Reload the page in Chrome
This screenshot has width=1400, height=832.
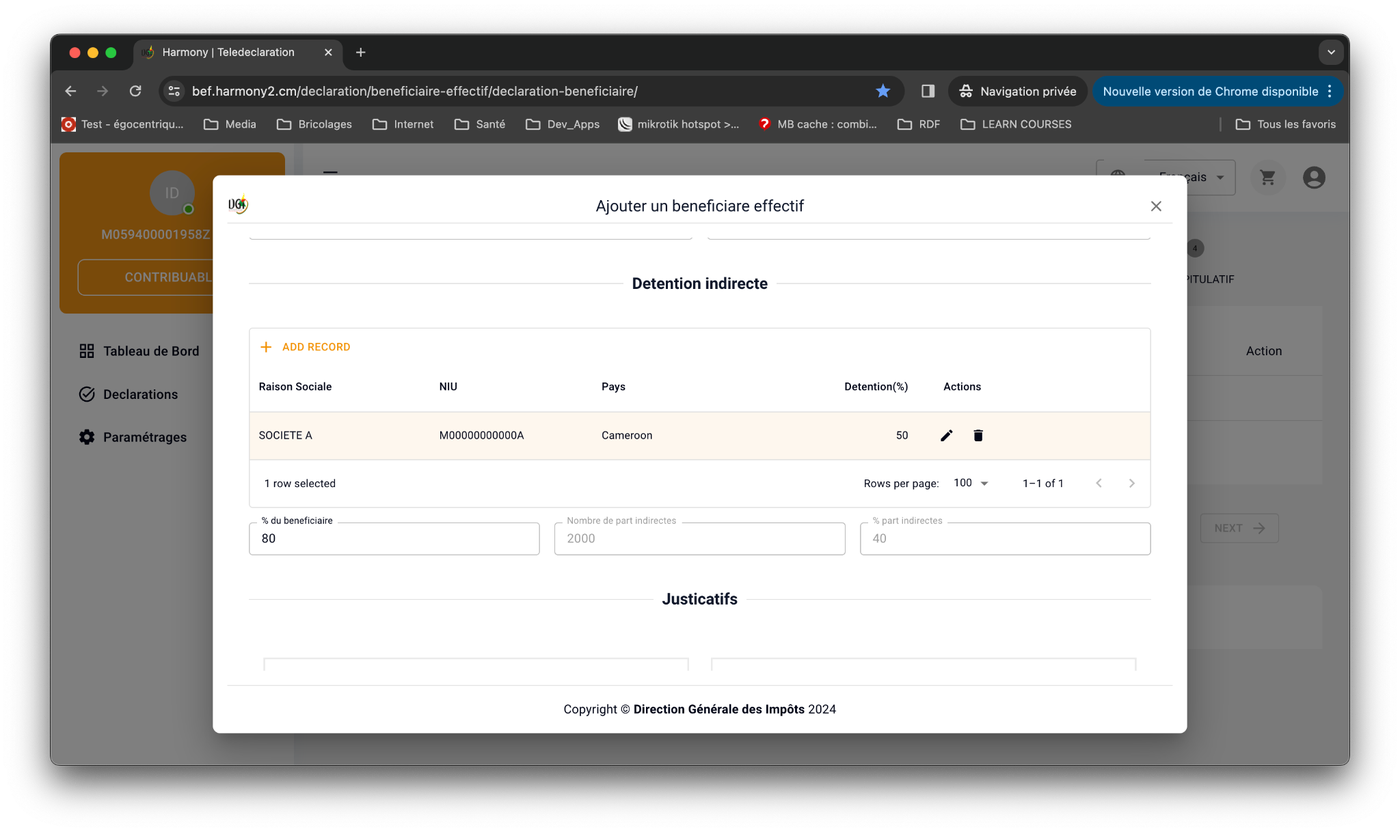135,91
